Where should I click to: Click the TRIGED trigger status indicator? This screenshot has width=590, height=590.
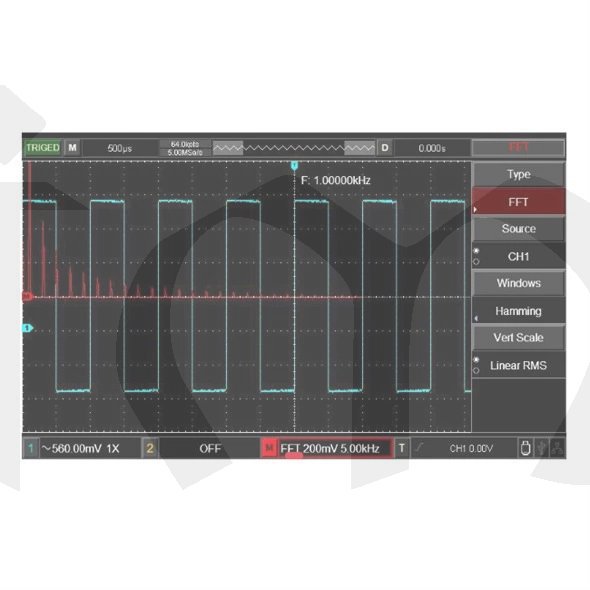[43, 148]
